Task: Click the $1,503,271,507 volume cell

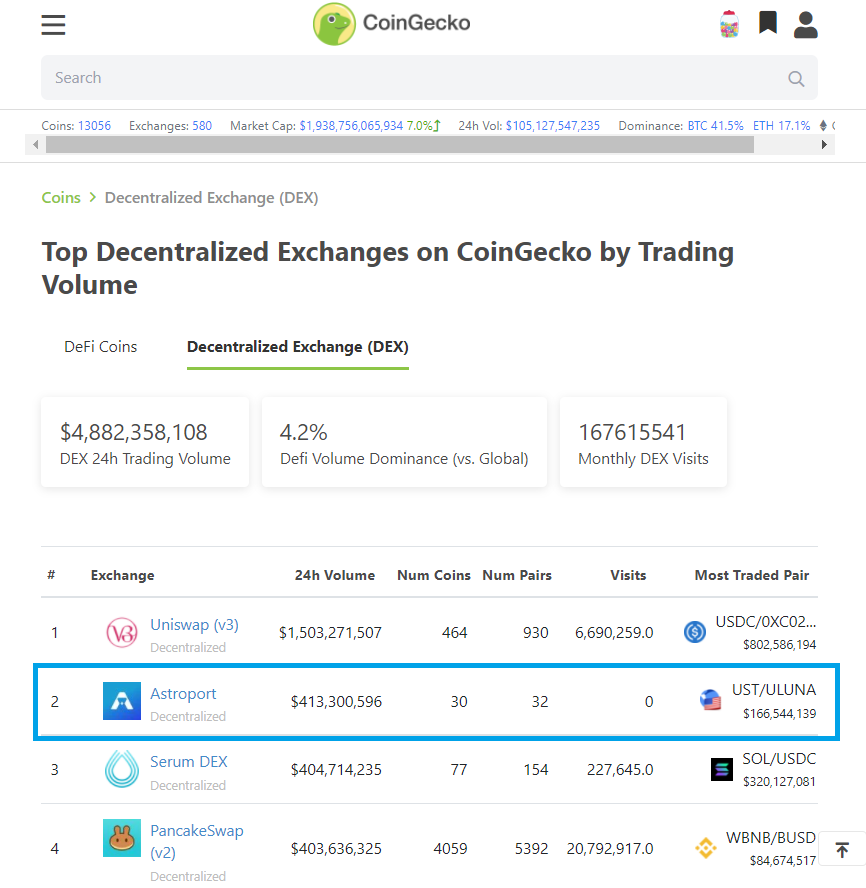Action: pyautogui.click(x=330, y=633)
